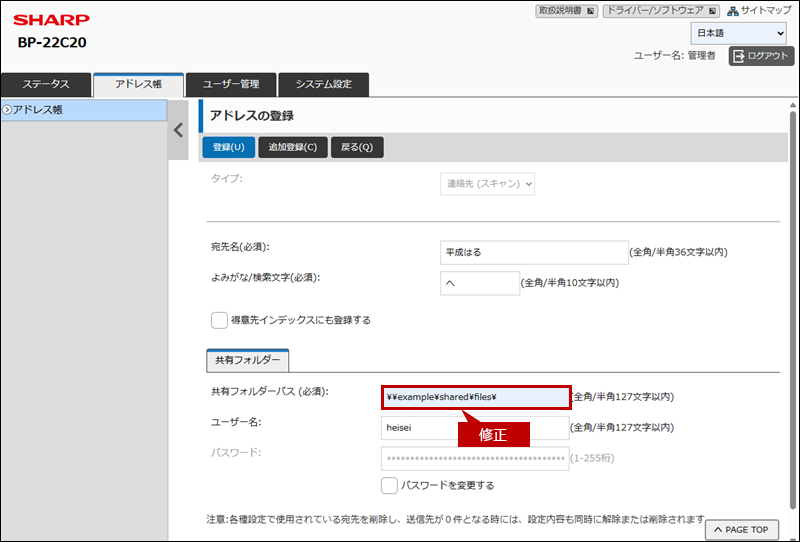Viewport: 800px width, 542px height.
Task: Jump up with the PAGE TOP button
Action: [x=741, y=529]
